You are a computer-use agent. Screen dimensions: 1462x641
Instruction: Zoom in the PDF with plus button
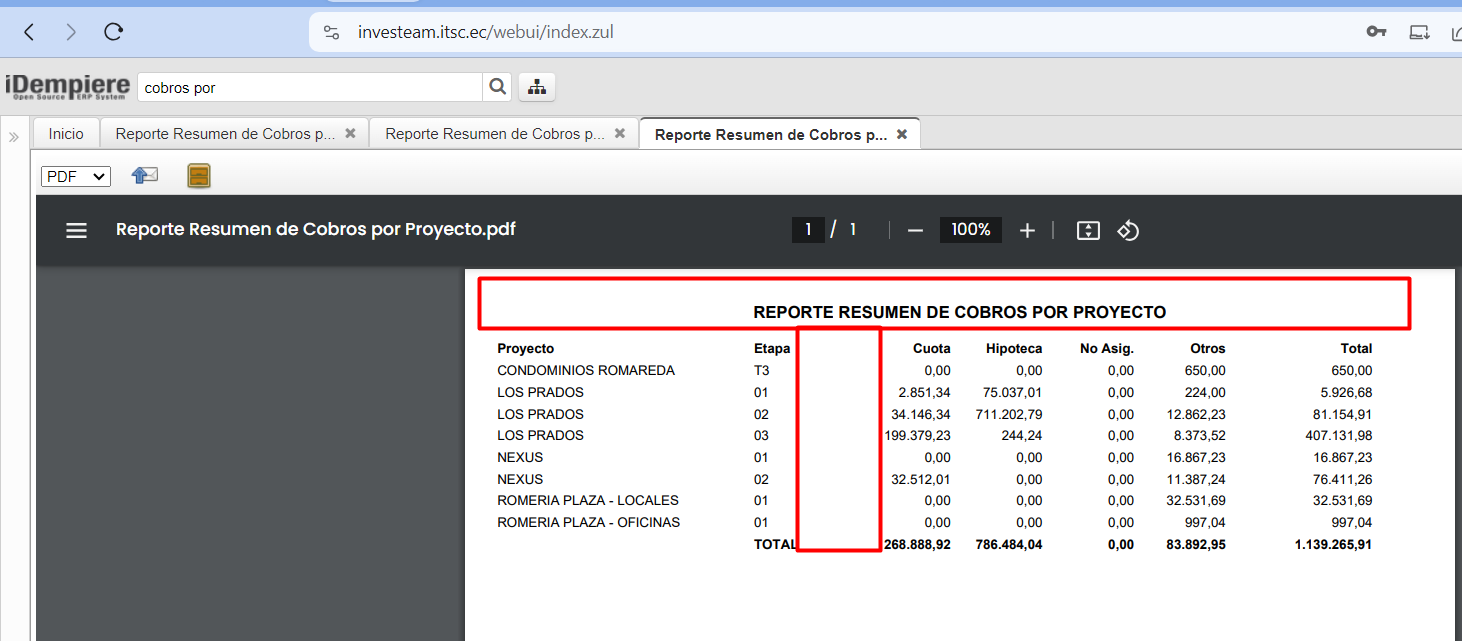pos(1027,230)
